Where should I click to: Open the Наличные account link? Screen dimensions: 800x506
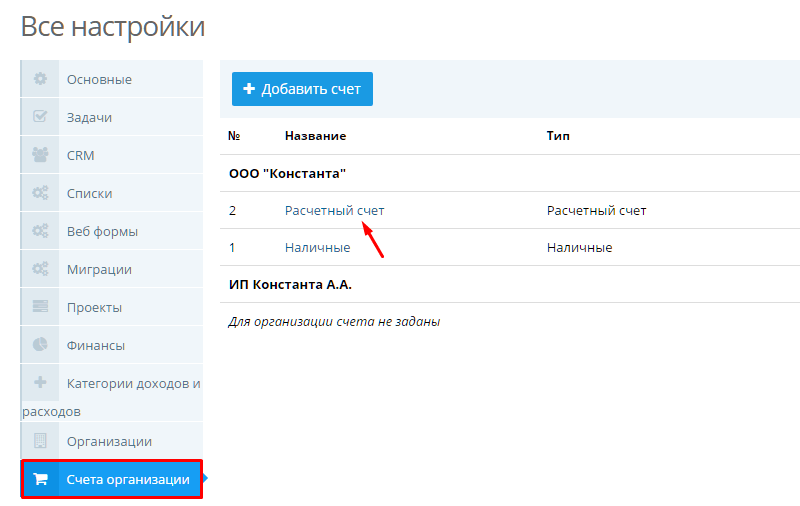(x=317, y=248)
